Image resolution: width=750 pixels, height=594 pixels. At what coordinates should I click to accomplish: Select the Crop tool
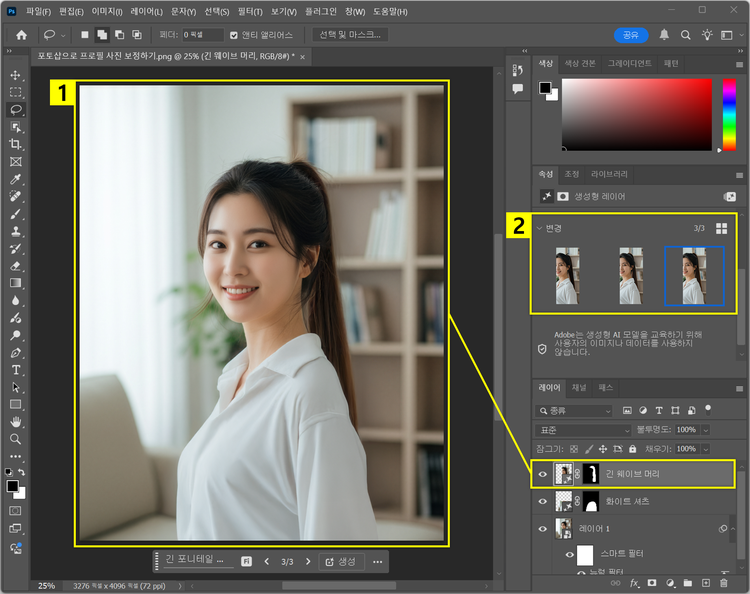[x=15, y=144]
